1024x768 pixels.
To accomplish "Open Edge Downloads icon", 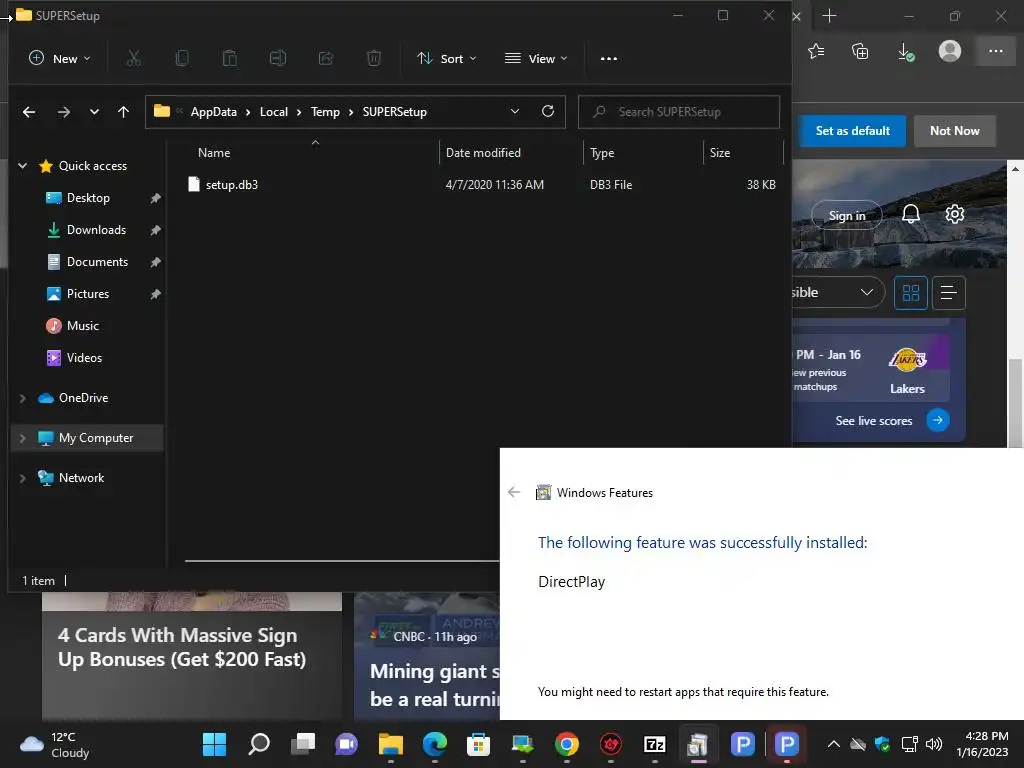I will click(x=905, y=51).
